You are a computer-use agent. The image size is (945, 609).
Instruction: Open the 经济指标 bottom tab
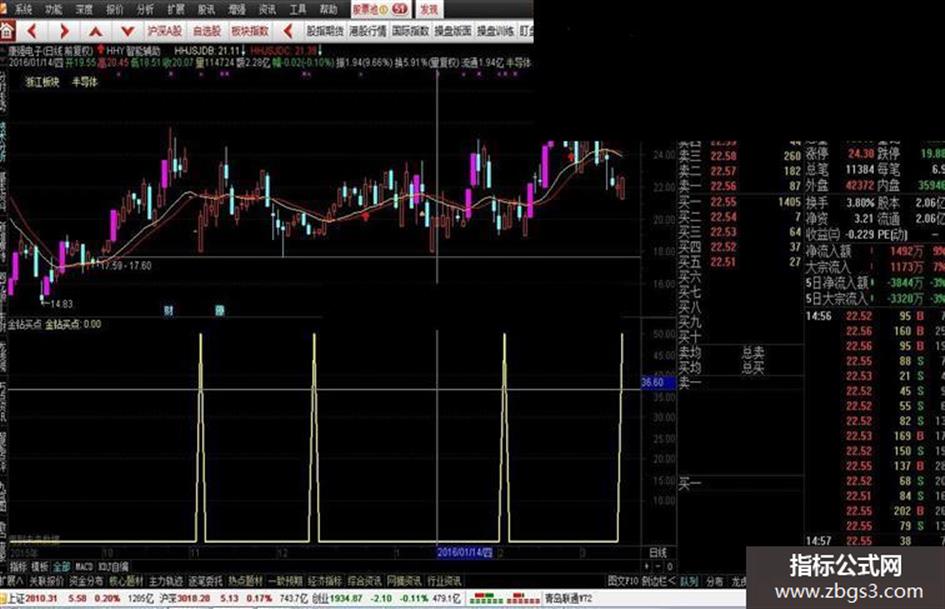pos(325,581)
